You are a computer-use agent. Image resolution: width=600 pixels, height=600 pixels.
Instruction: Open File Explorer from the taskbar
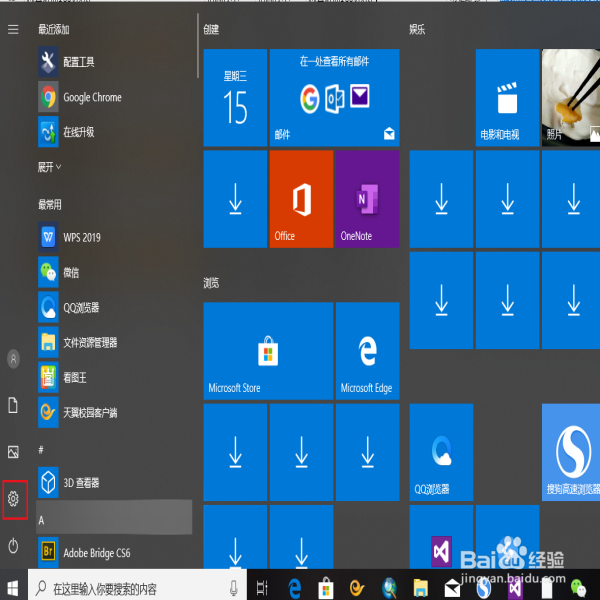[x=421, y=588]
